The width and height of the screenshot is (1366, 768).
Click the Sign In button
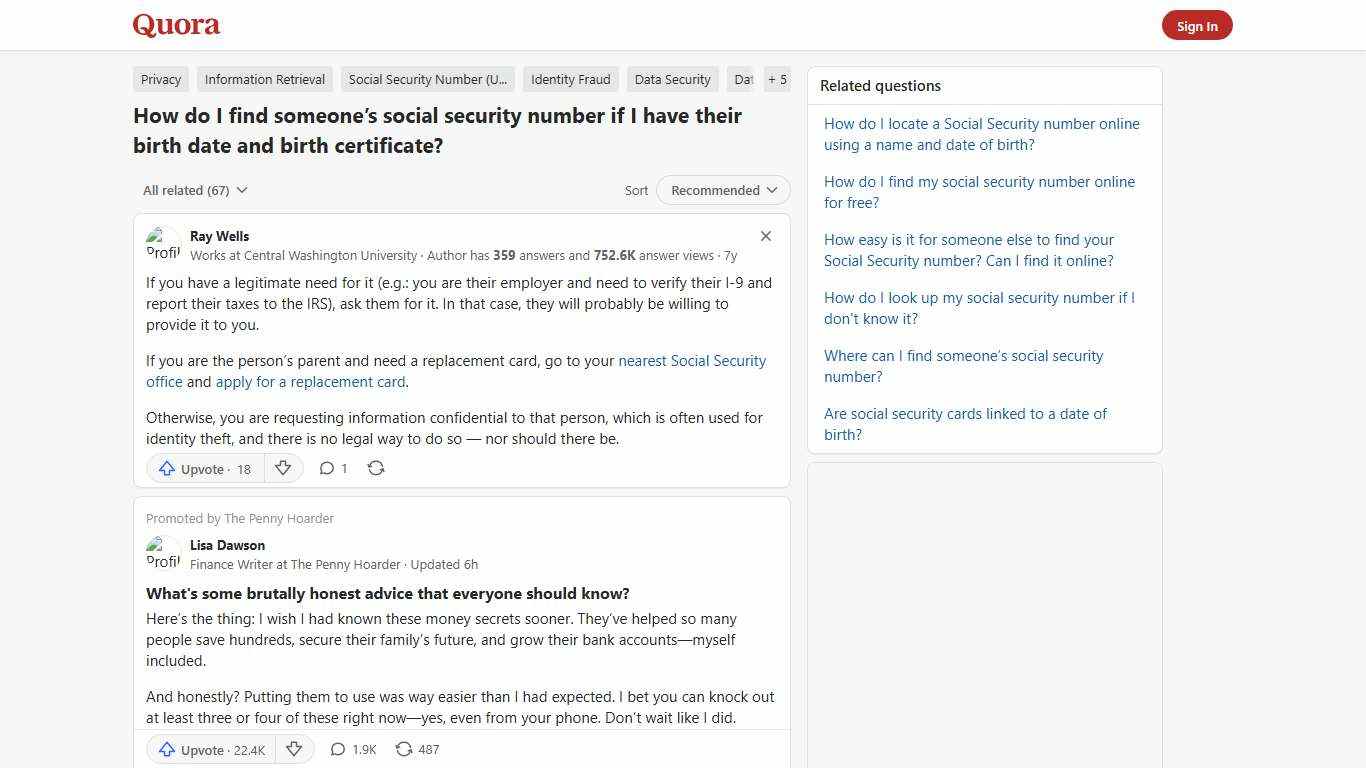(x=1197, y=25)
